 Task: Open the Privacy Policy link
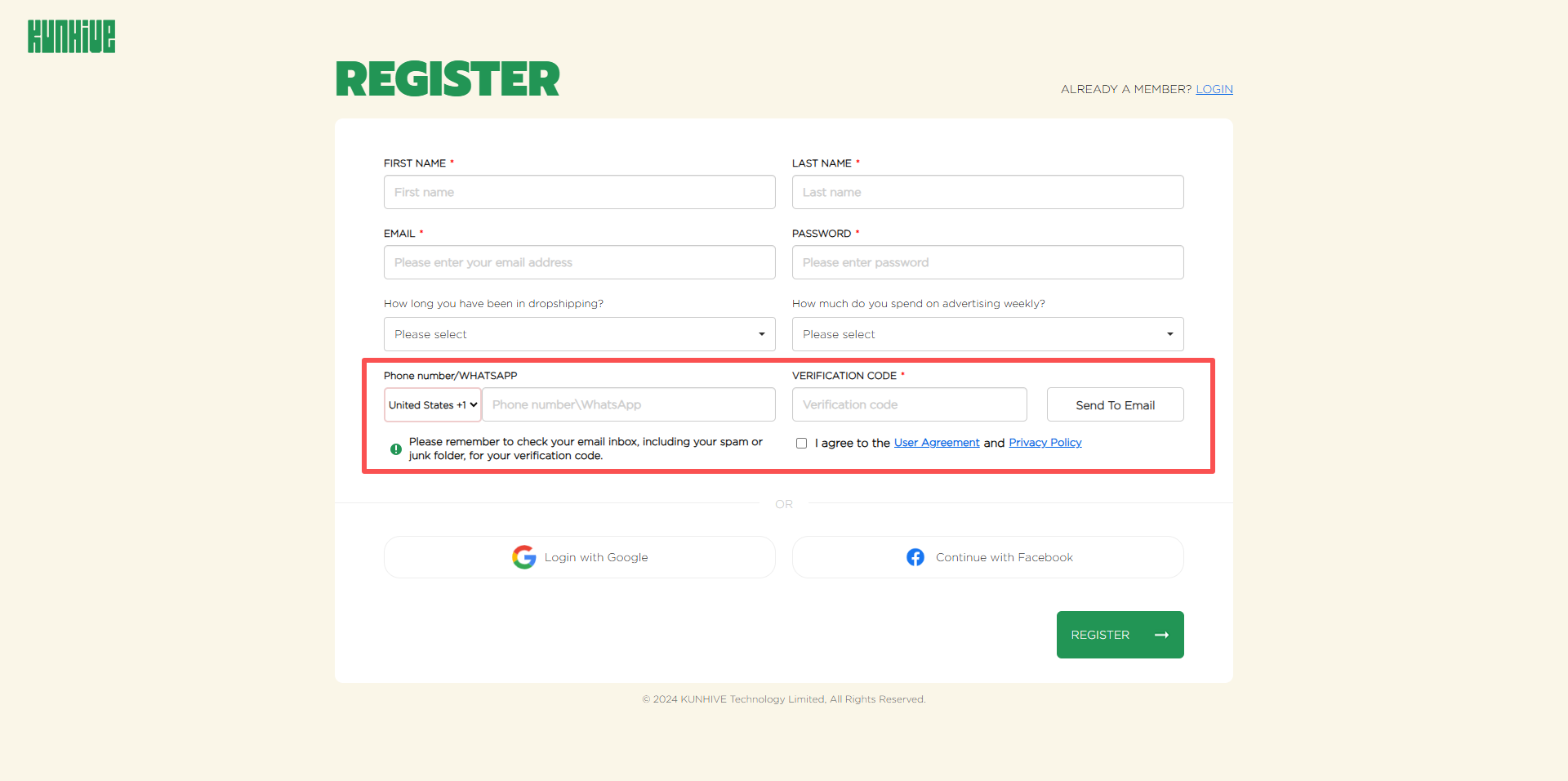click(x=1045, y=443)
